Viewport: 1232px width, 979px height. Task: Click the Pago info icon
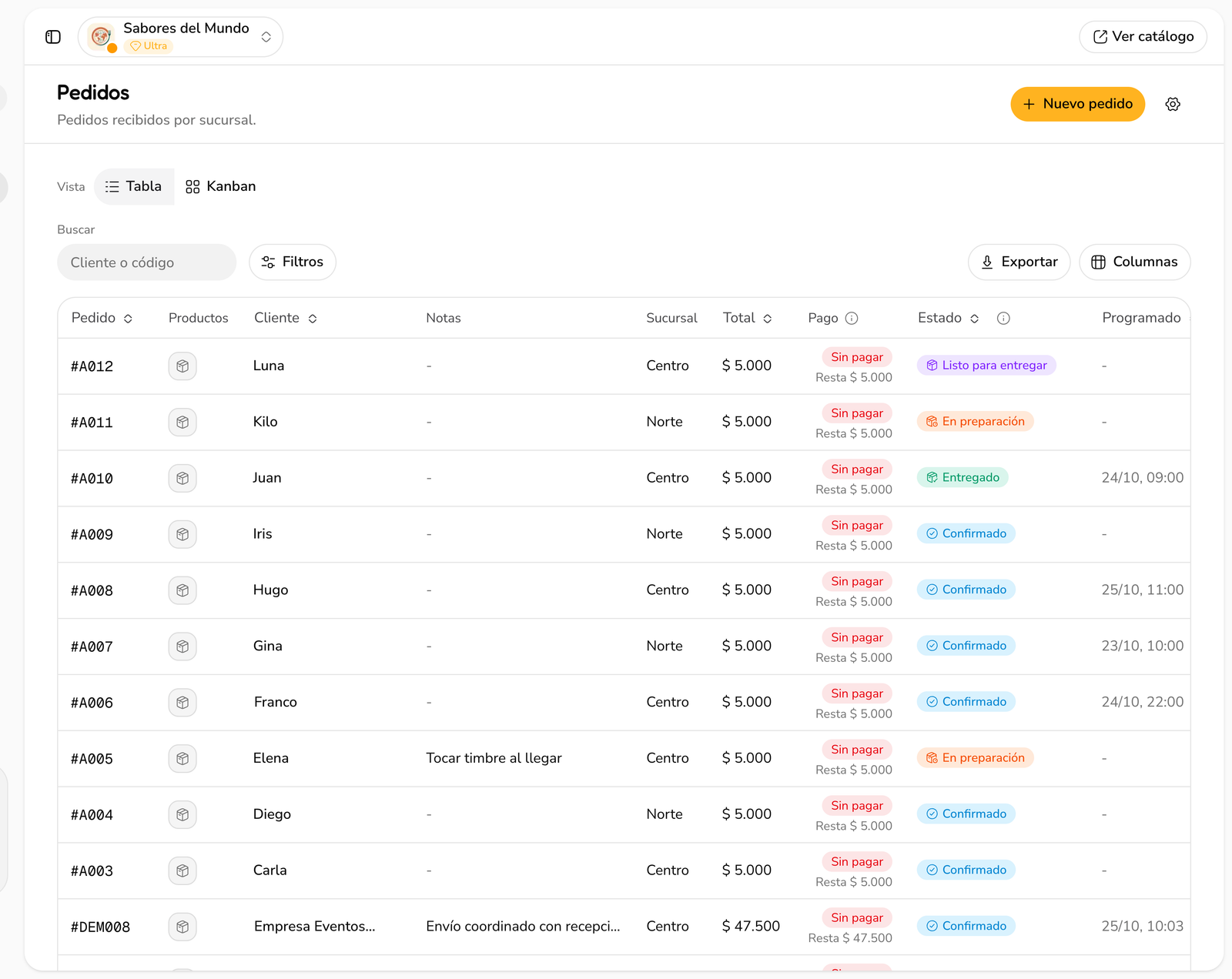pyautogui.click(x=852, y=319)
